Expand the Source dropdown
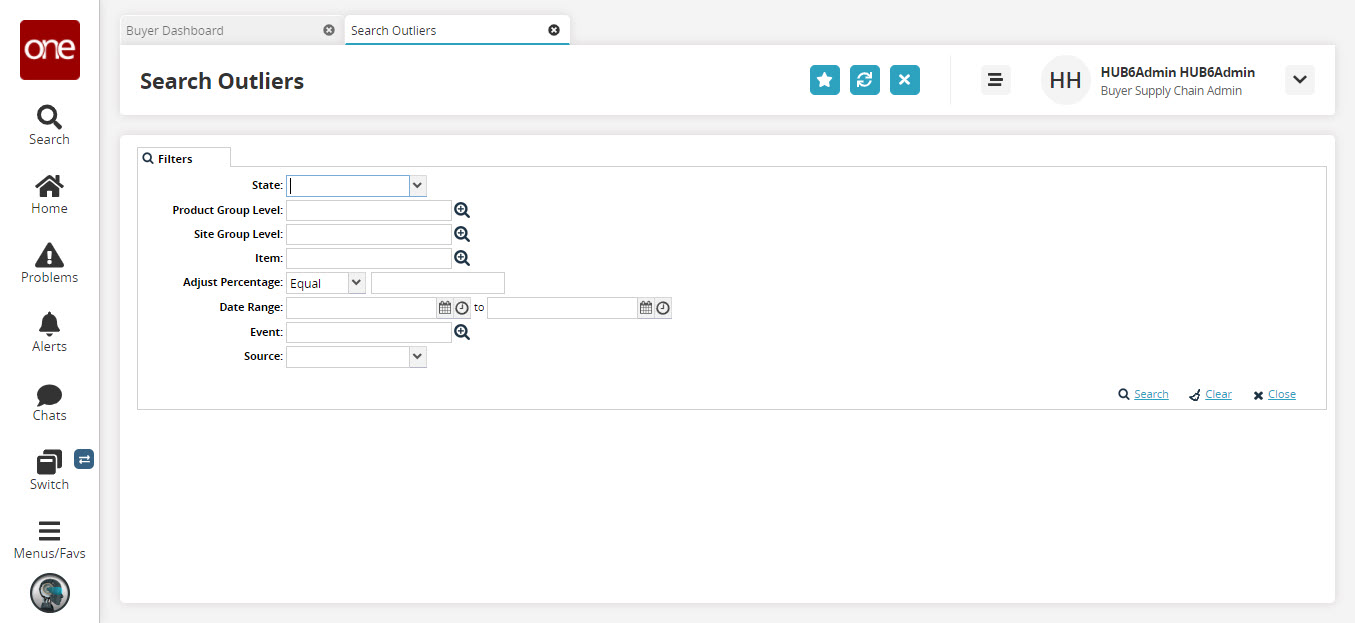Screen dimensions: 1355x623 tap(417, 356)
